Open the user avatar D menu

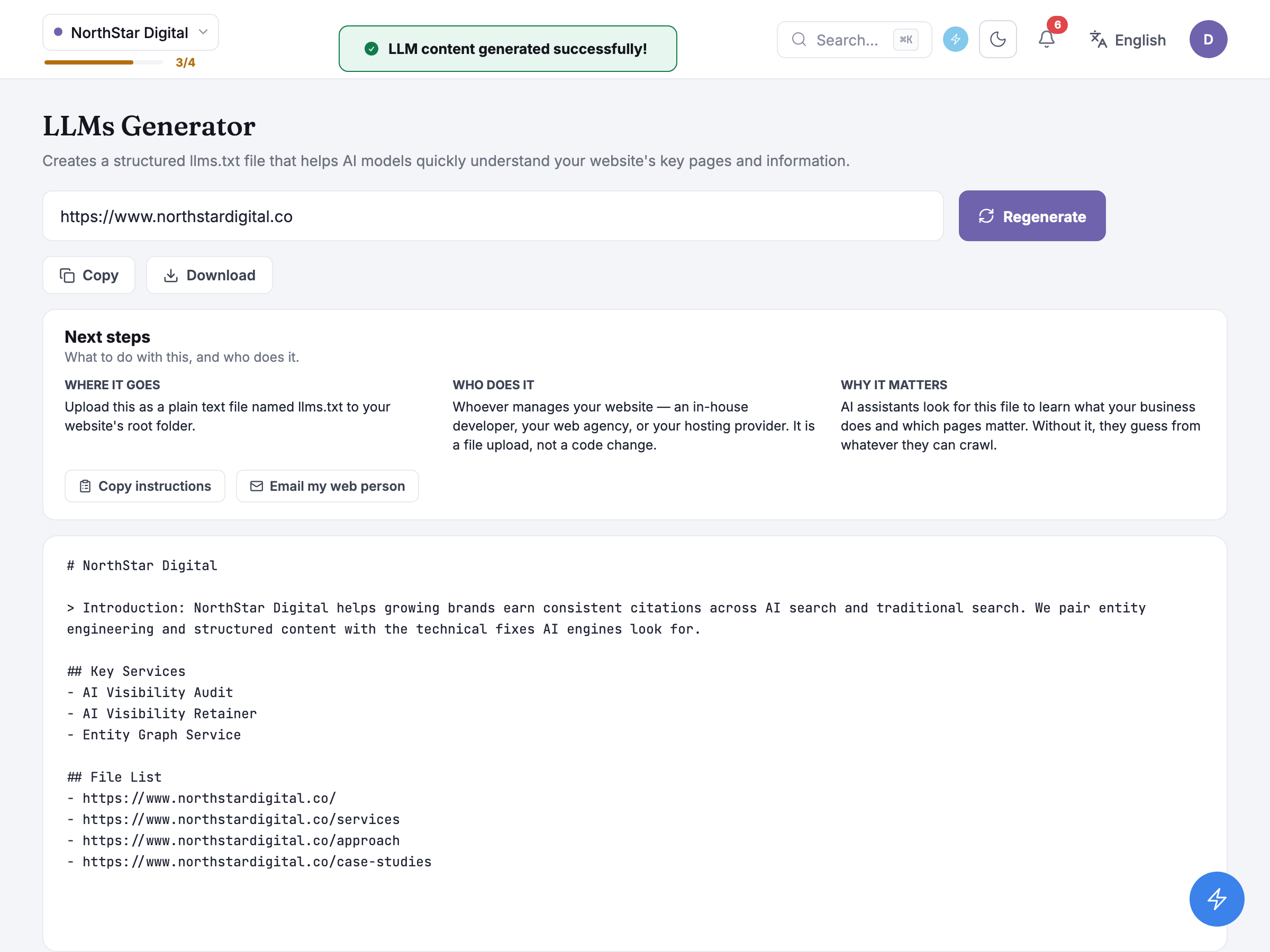[x=1208, y=40]
